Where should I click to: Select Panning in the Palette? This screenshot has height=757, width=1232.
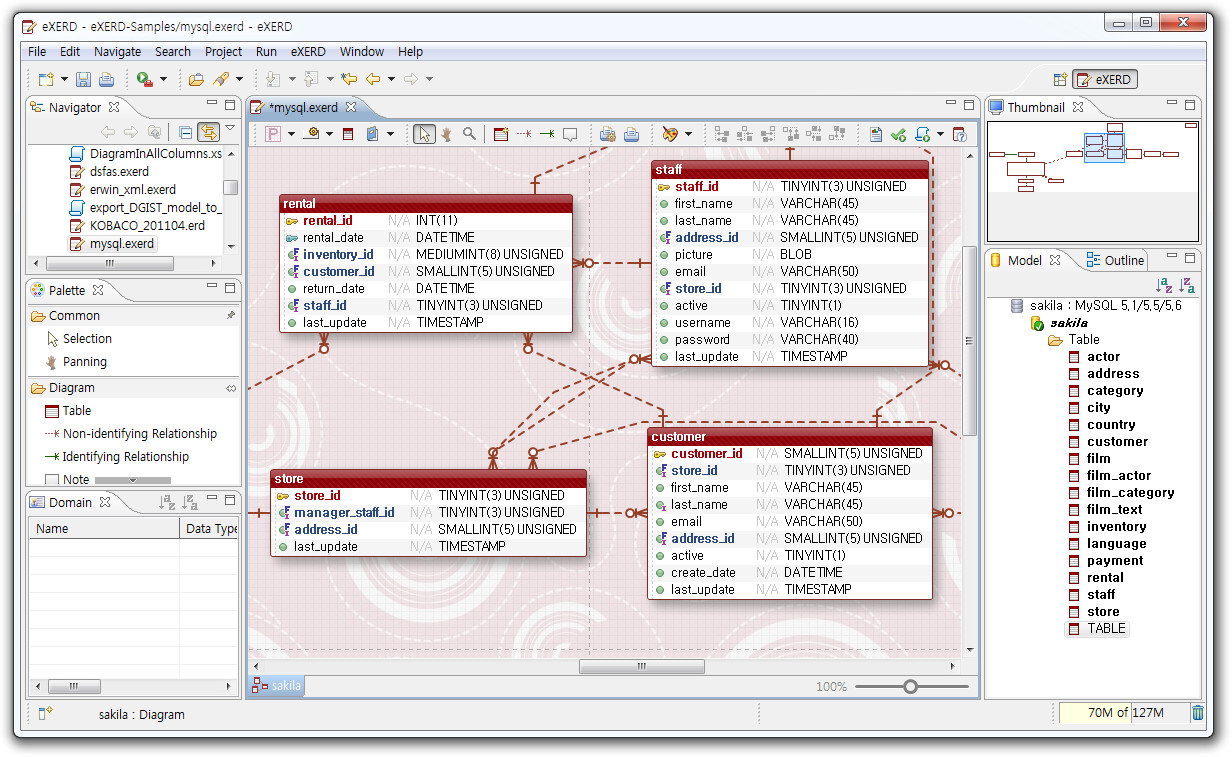pyautogui.click(x=75, y=361)
